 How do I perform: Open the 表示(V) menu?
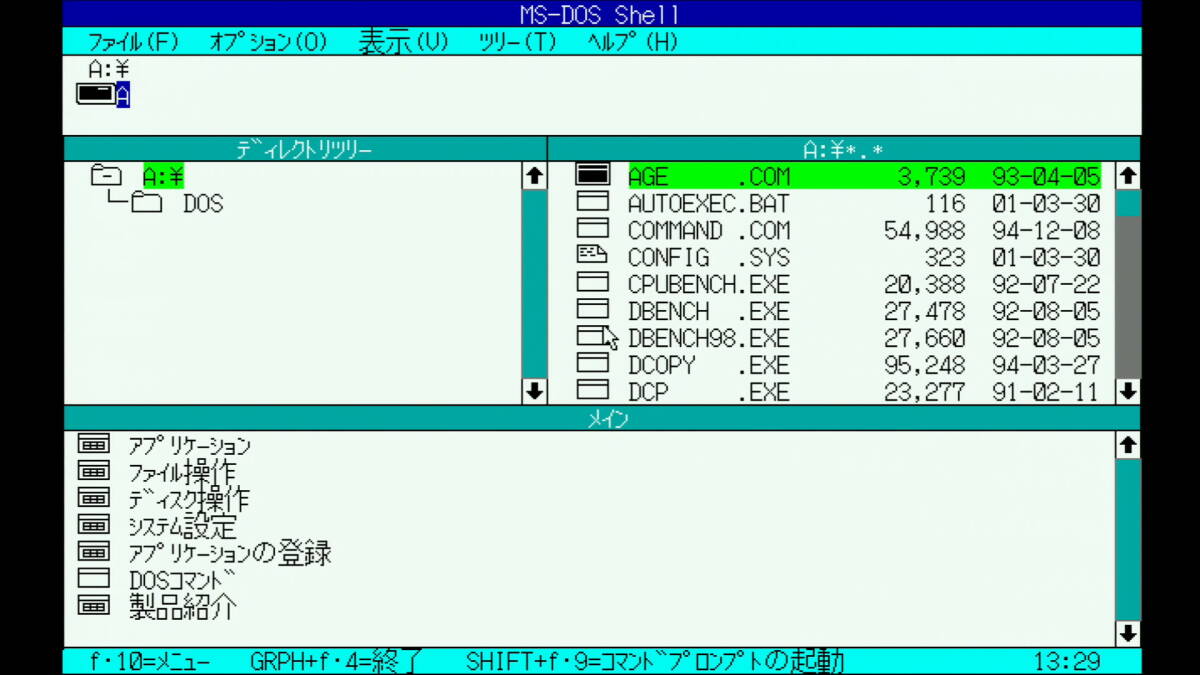coord(404,42)
